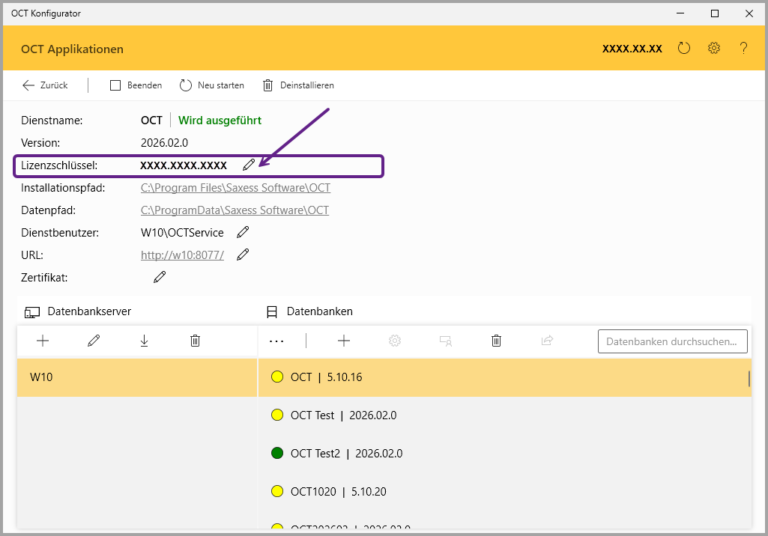The height and width of the screenshot is (536, 768).
Task: Click the download icon in Datenbankserver toolbar
Action: [x=144, y=341]
